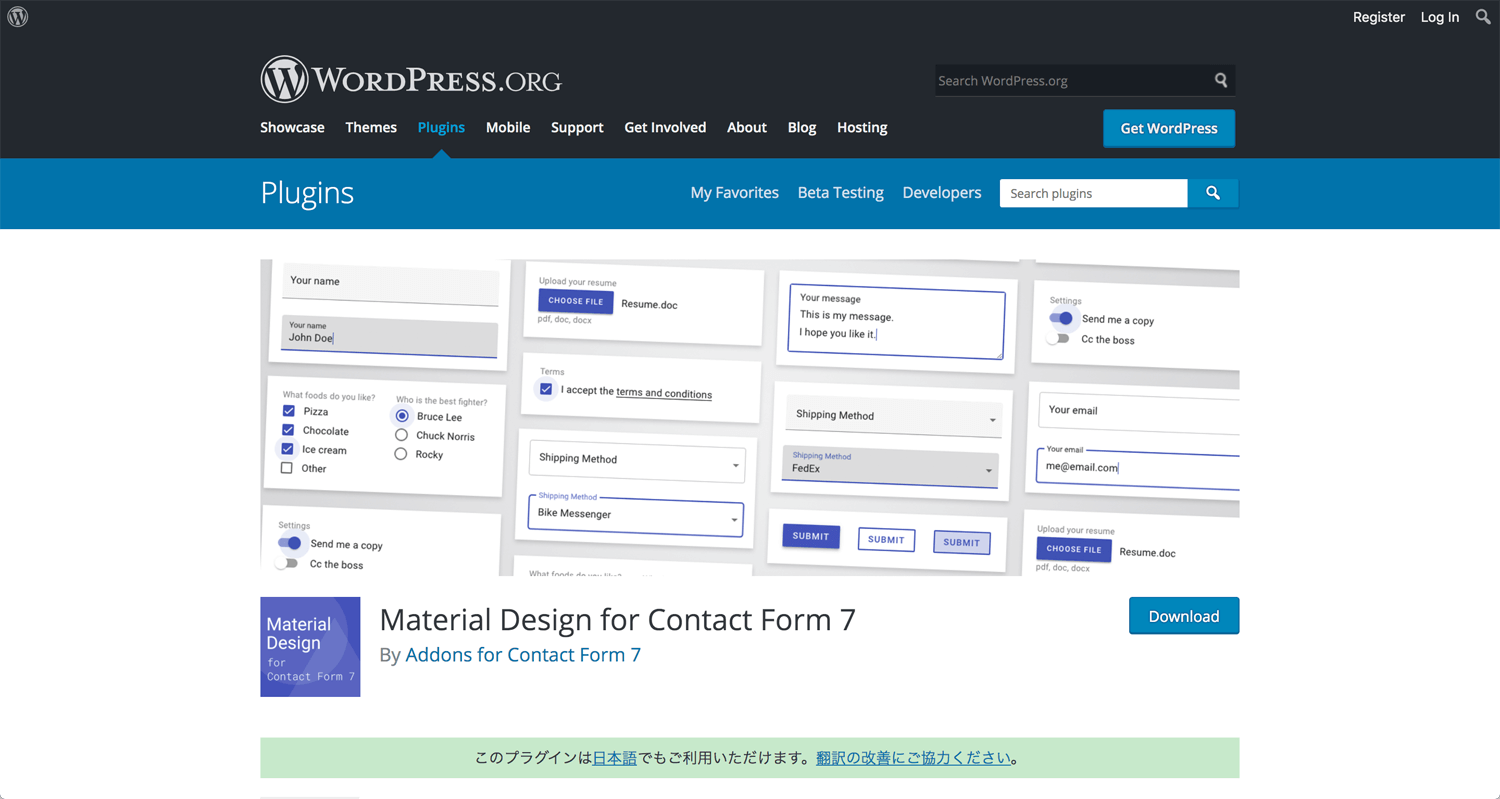Image resolution: width=1500 pixels, height=799 pixels.
Task: Open the Support menu item
Action: coord(577,127)
